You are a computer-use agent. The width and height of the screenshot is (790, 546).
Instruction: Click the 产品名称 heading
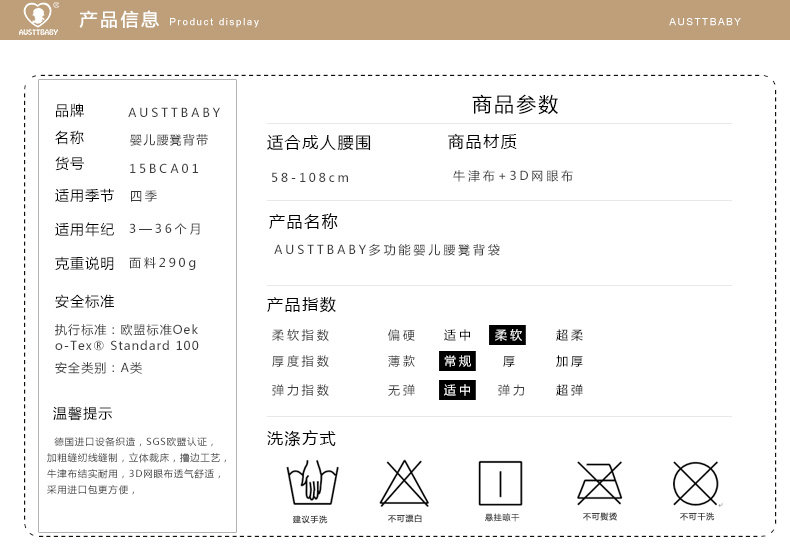(x=303, y=222)
